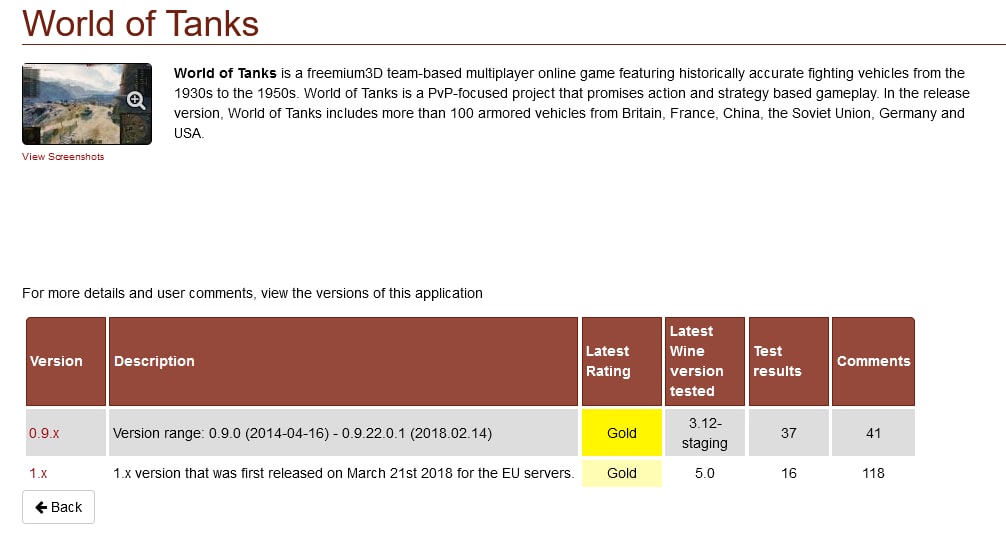The height and width of the screenshot is (534, 1006).
Task: Click the Back button
Action: pyautogui.click(x=58, y=507)
